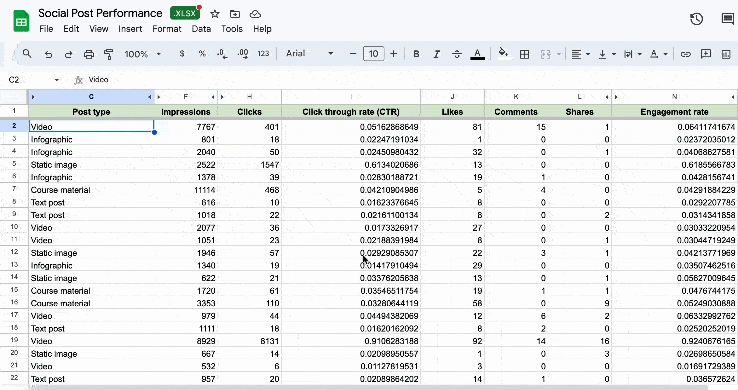Open the Insert menu
738x390 pixels.
coord(130,29)
